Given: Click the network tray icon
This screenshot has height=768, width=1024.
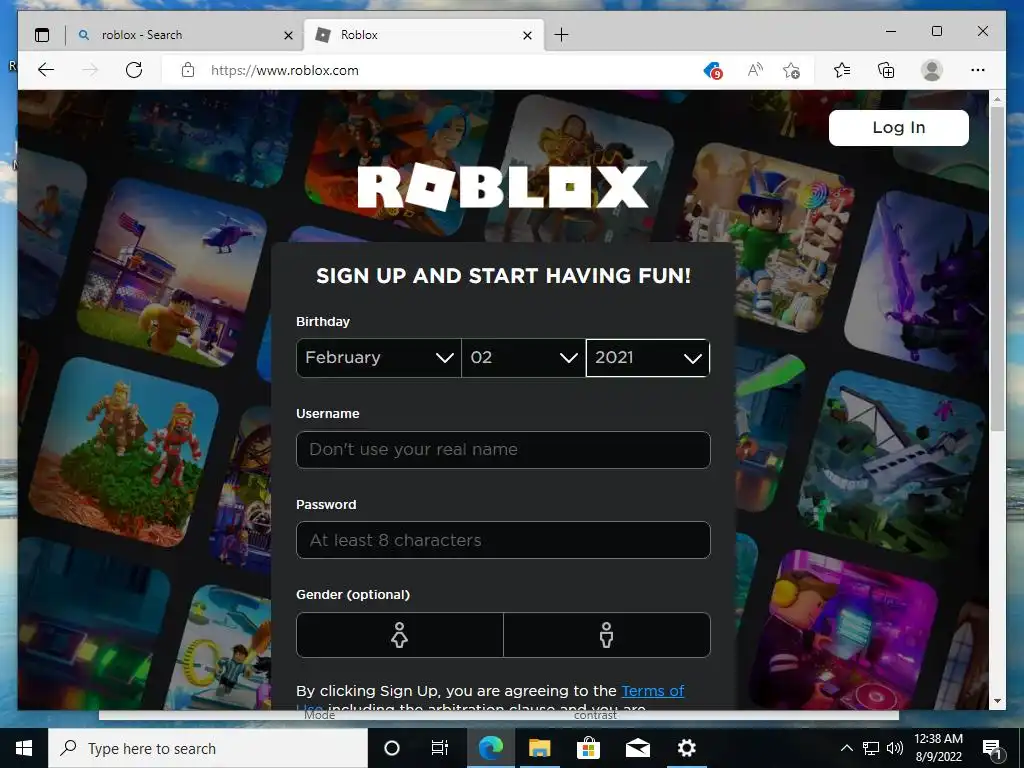Looking at the screenshot, I should (871, 748).
